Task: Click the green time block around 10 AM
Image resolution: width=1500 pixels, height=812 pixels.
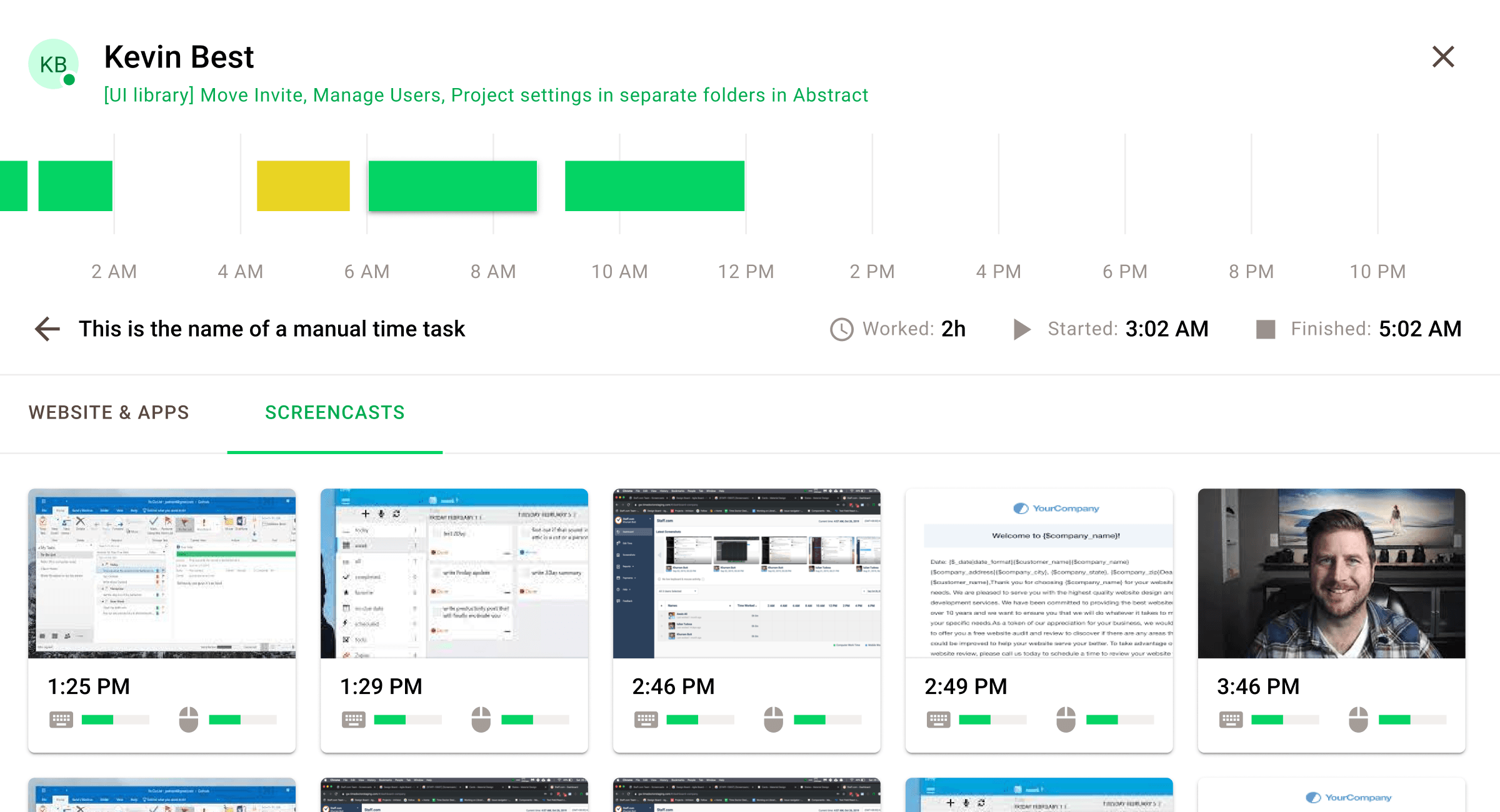Action: coord(654,186)
